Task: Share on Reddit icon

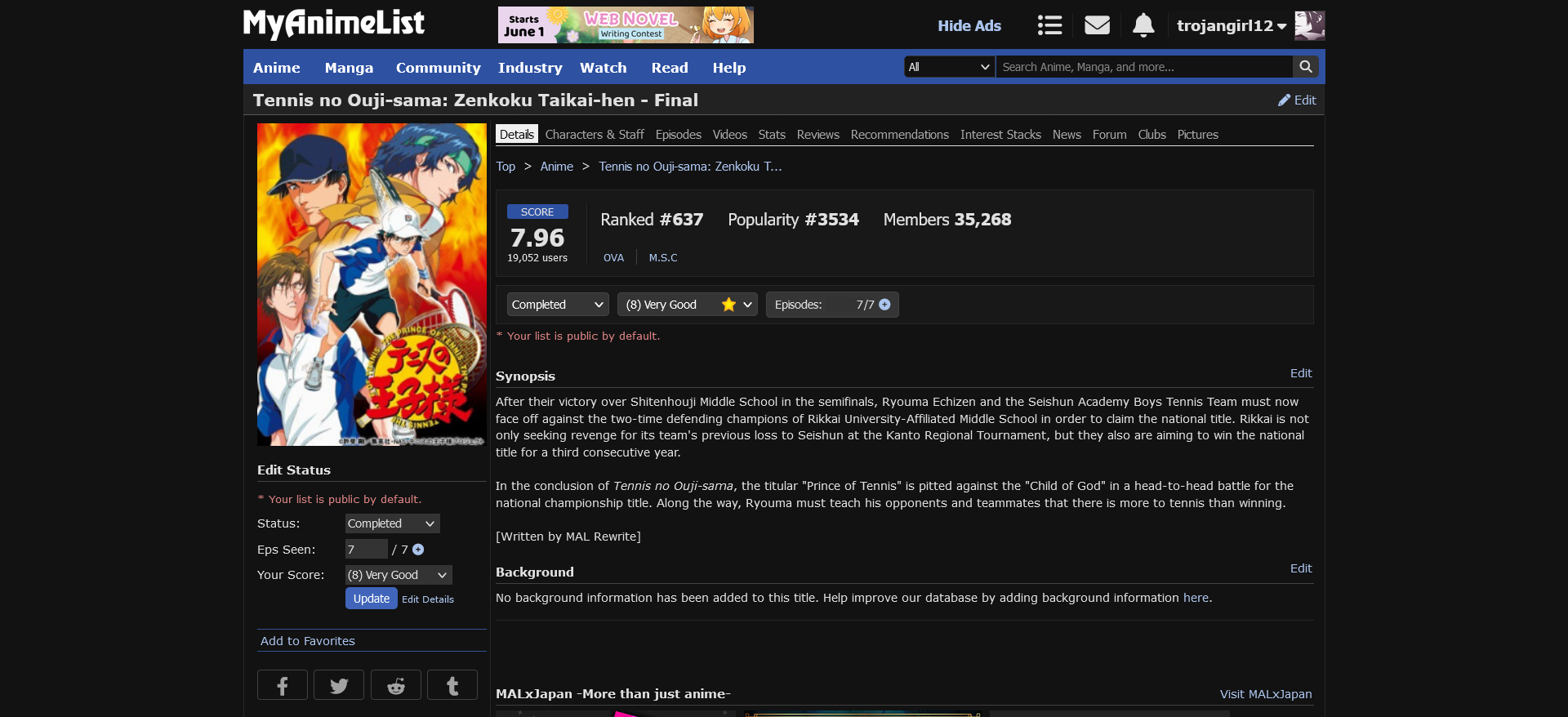Action: [x=396, y=685]
